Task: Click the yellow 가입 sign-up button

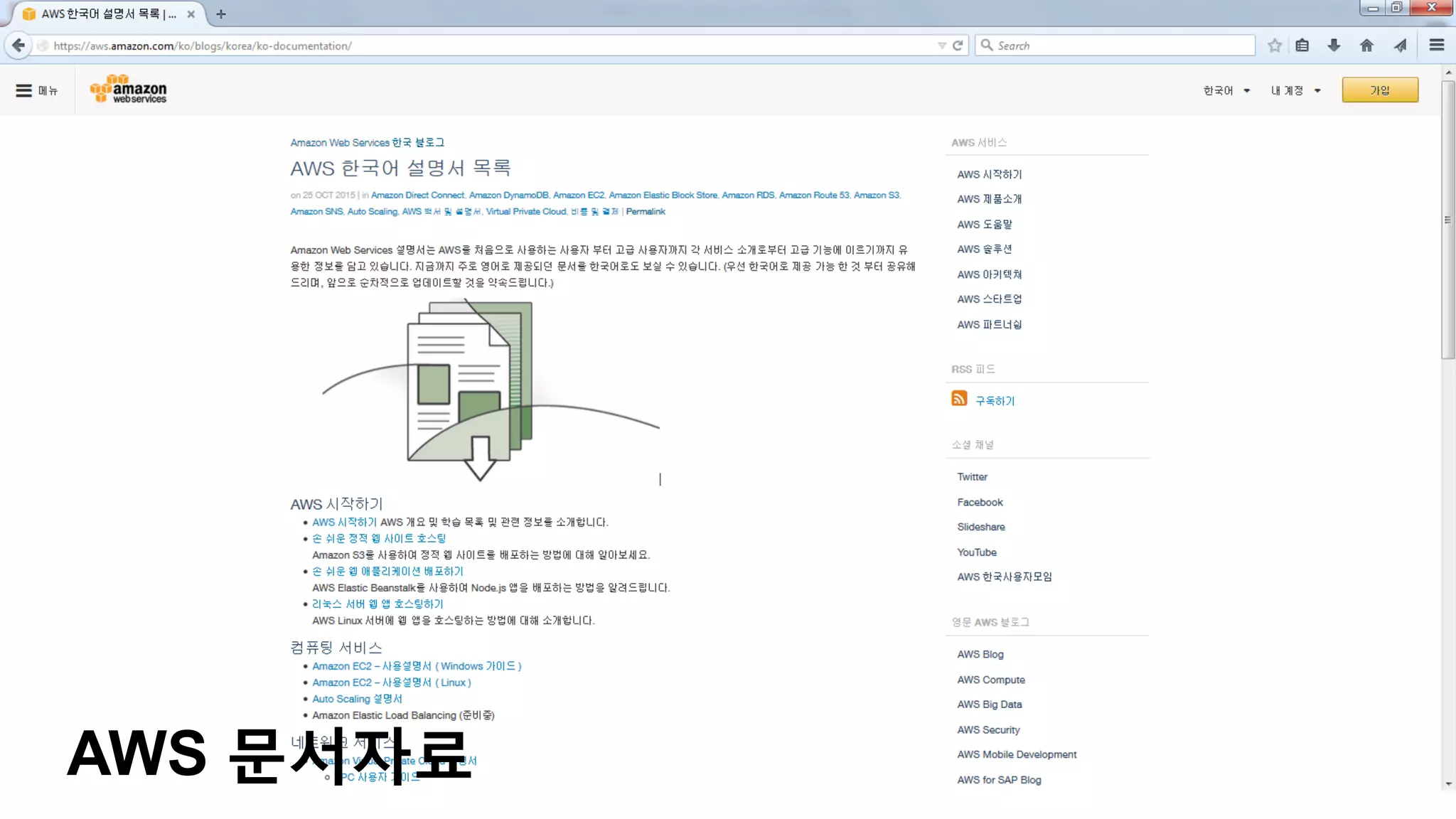Action: 1380,90
